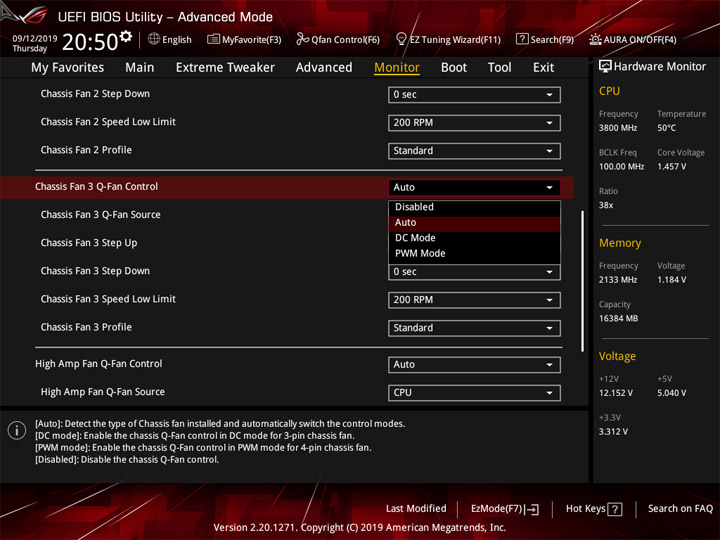Screen dimensions: 720x540
Task: Collapse Chassis Fan 3 Q-Fan Control dropdown
Action: coord(474,187)
